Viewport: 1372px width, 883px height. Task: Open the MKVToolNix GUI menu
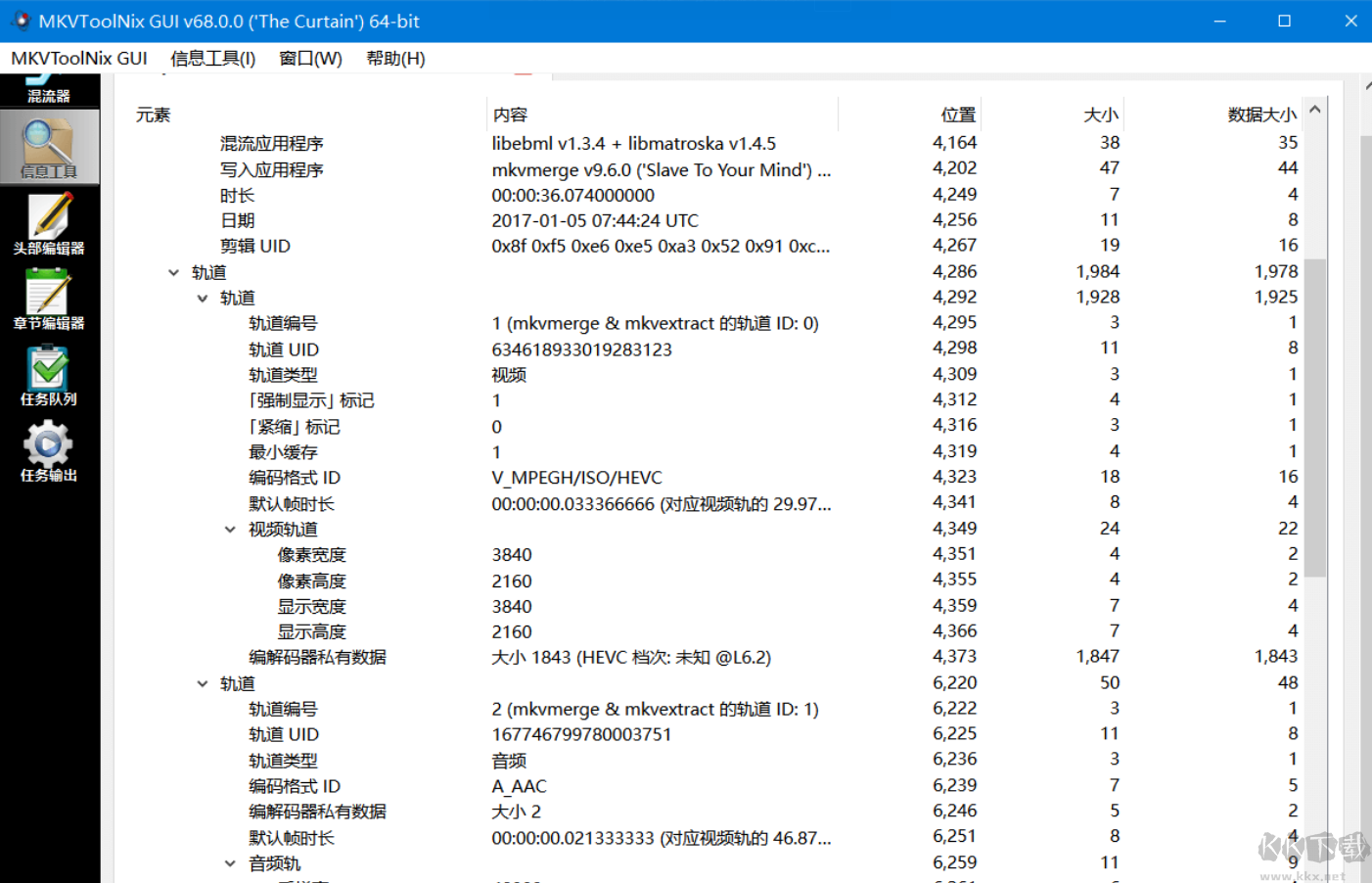click(77, 58)
